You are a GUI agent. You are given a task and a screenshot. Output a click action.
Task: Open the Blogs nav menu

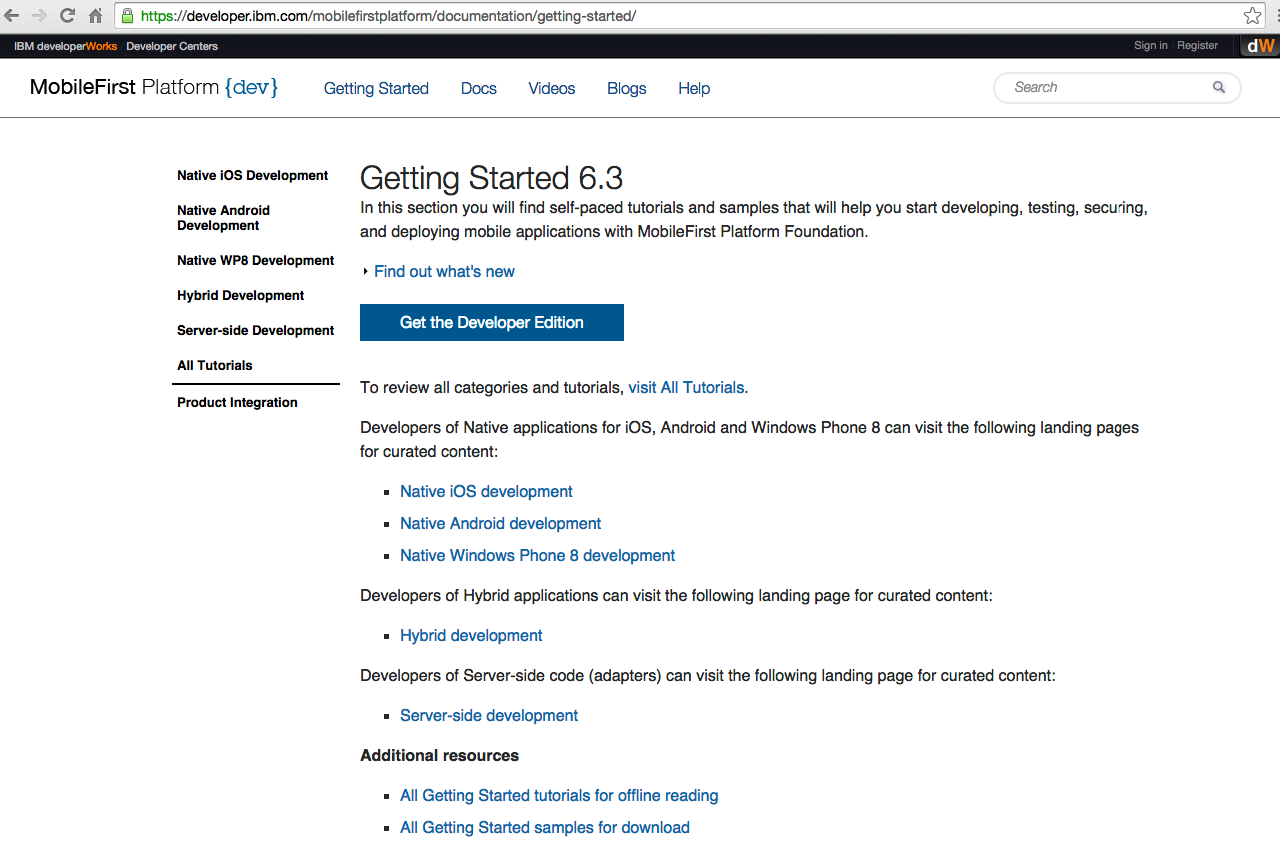pos(627,88)
